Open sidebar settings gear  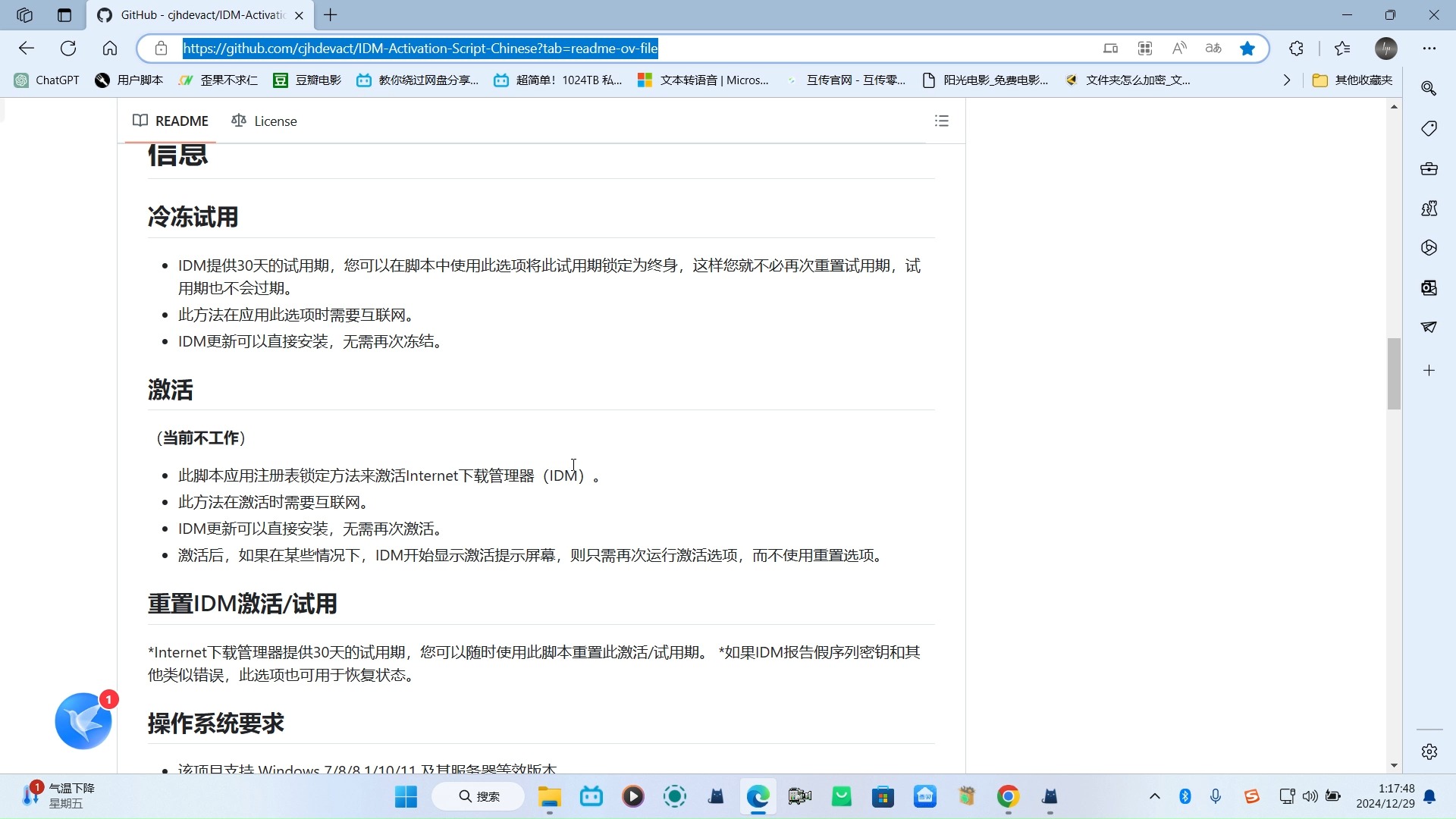[1429, 752]
